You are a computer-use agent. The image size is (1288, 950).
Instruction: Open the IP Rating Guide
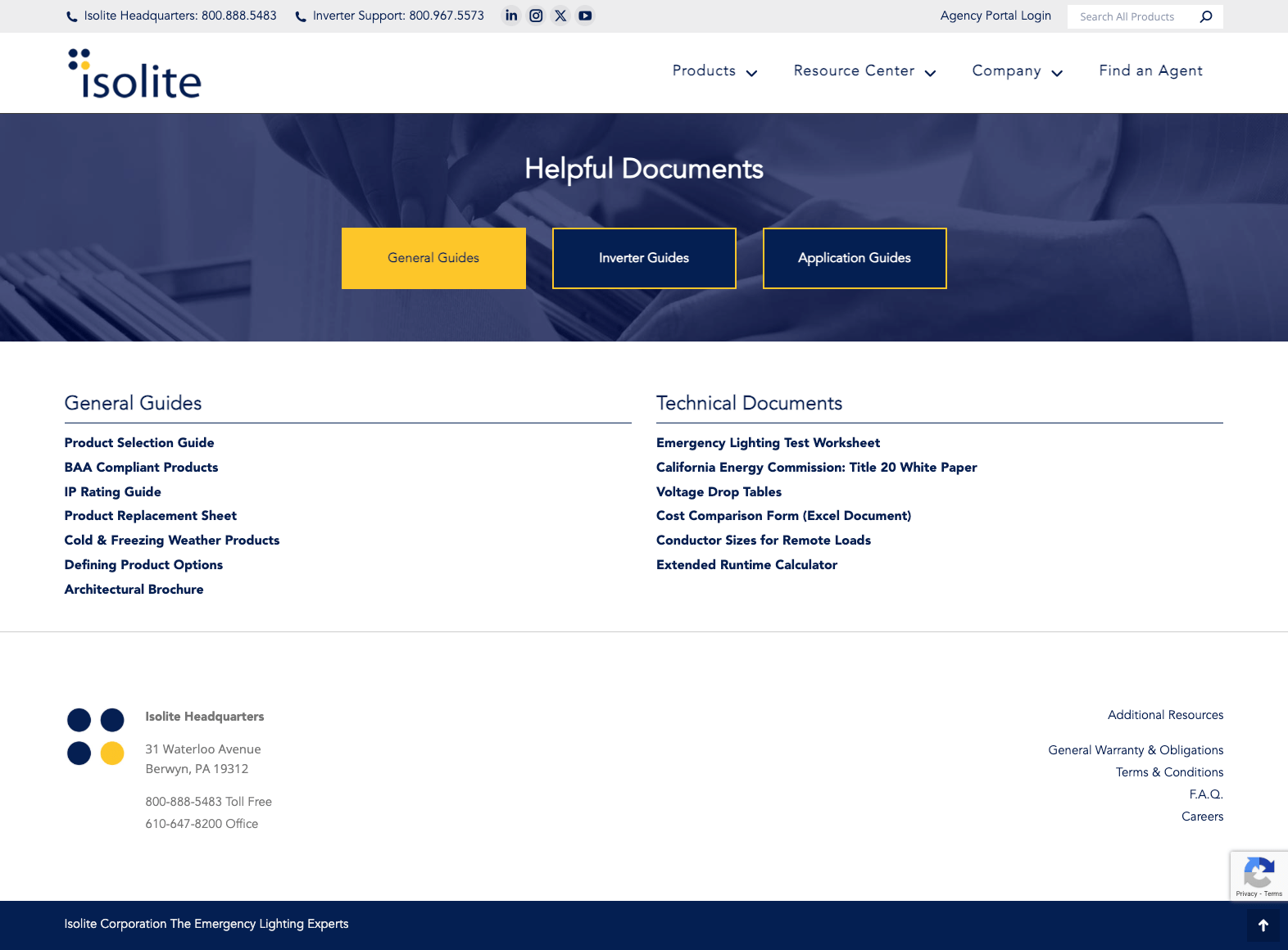(113, 492)
